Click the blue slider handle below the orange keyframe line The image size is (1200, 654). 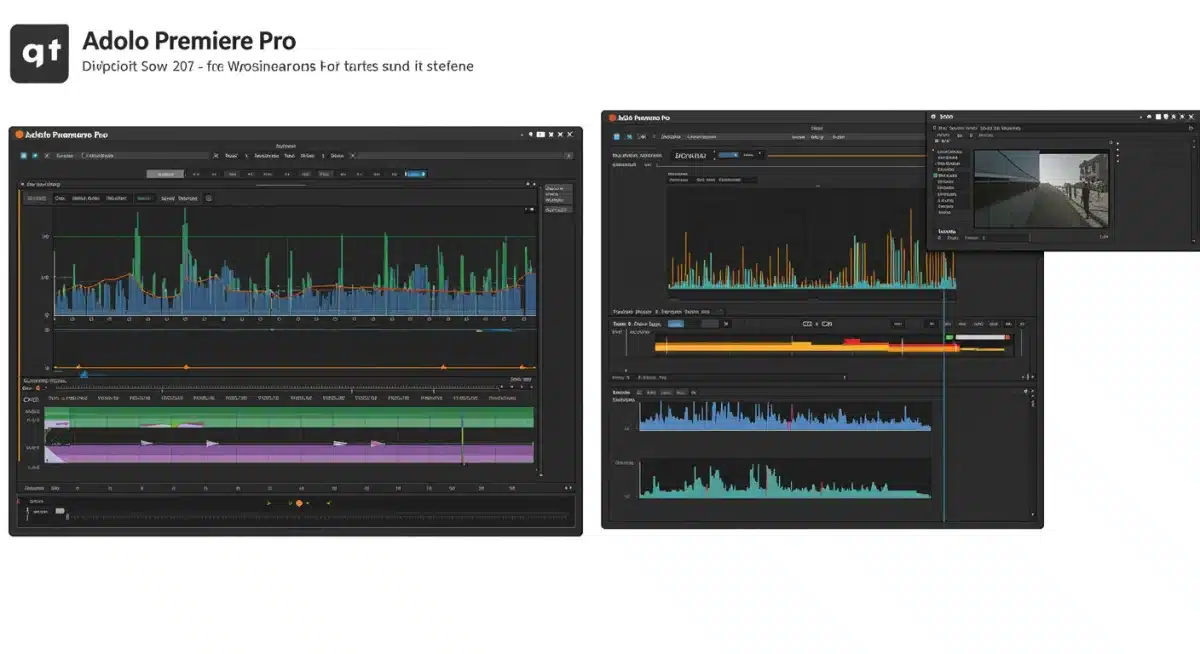point(83,374)
